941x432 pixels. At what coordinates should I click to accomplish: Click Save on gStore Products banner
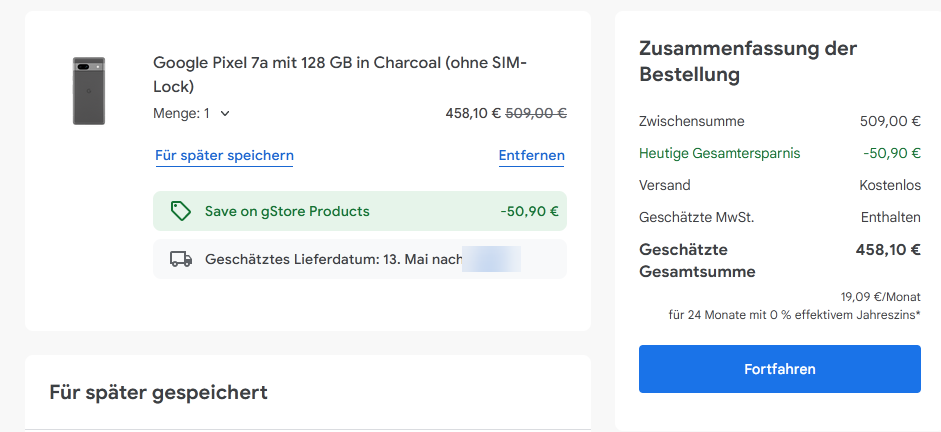[360, 211]
